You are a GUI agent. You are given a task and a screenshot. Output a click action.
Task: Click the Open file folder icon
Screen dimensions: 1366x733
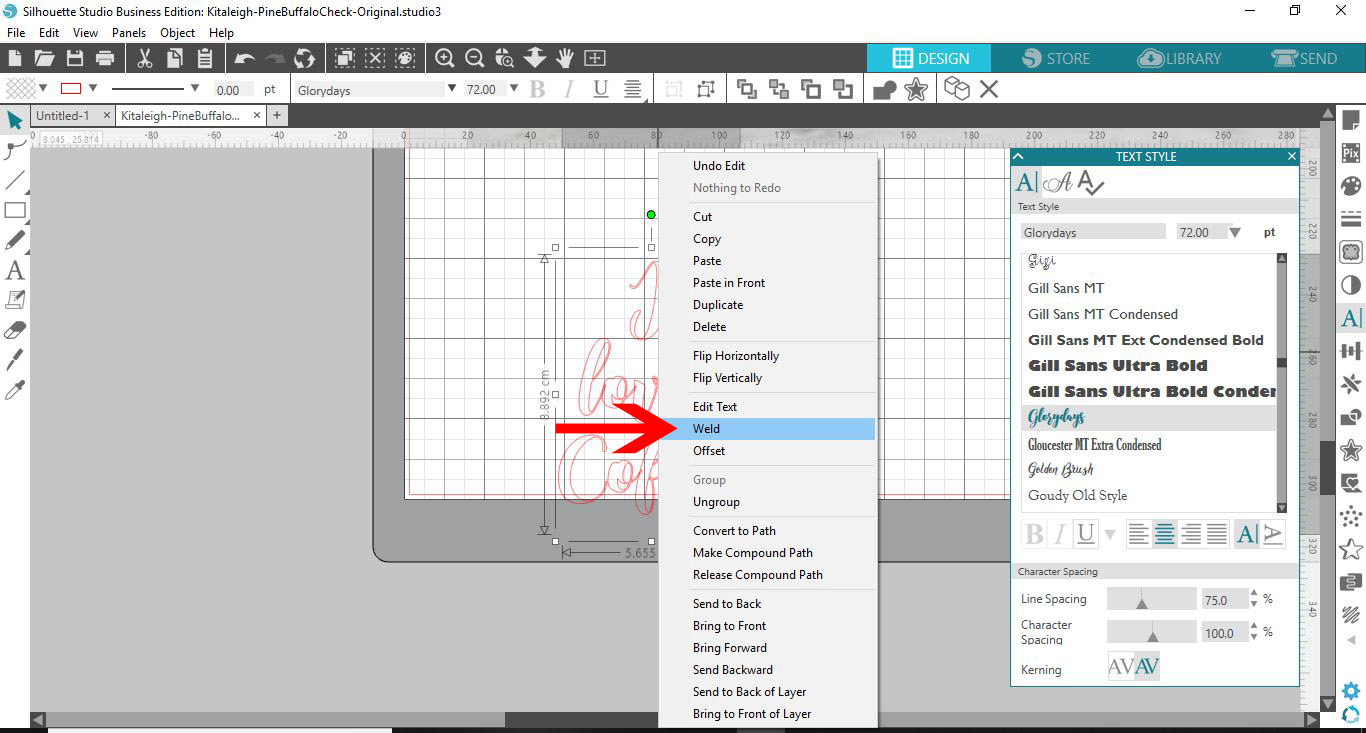point(44,58)
